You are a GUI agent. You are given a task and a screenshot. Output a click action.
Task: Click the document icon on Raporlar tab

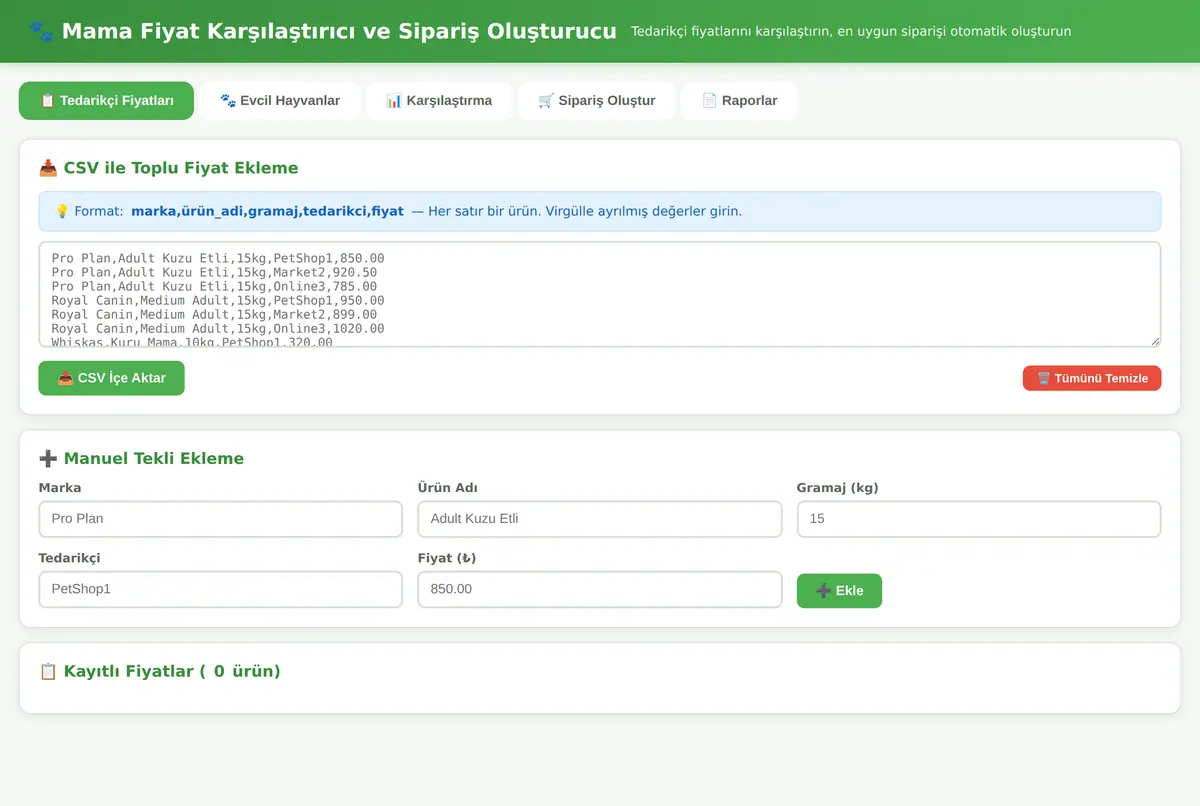[x=709, y=101]
